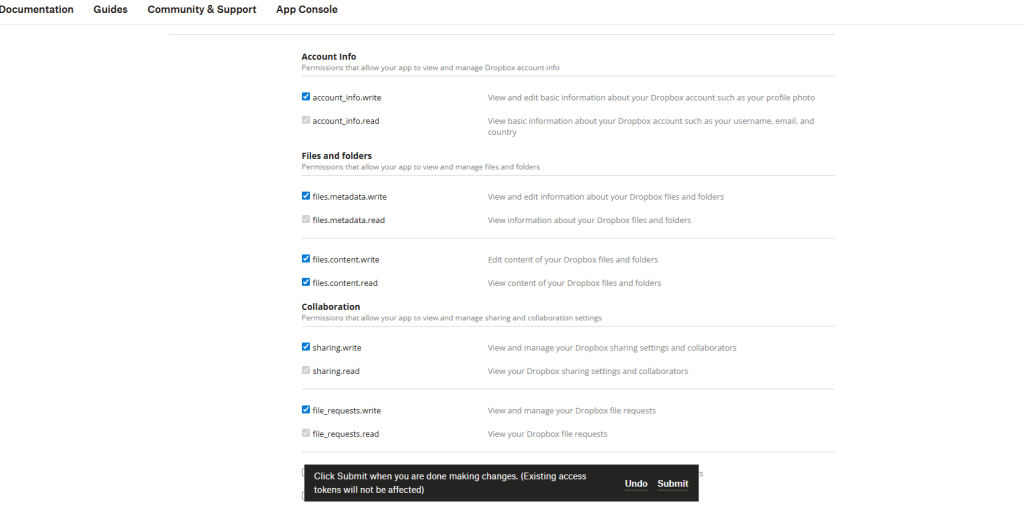The height and width of the screenshot is (520, 1024).
Task: Click the Collaboration section heading
Action: click(330, 307)
